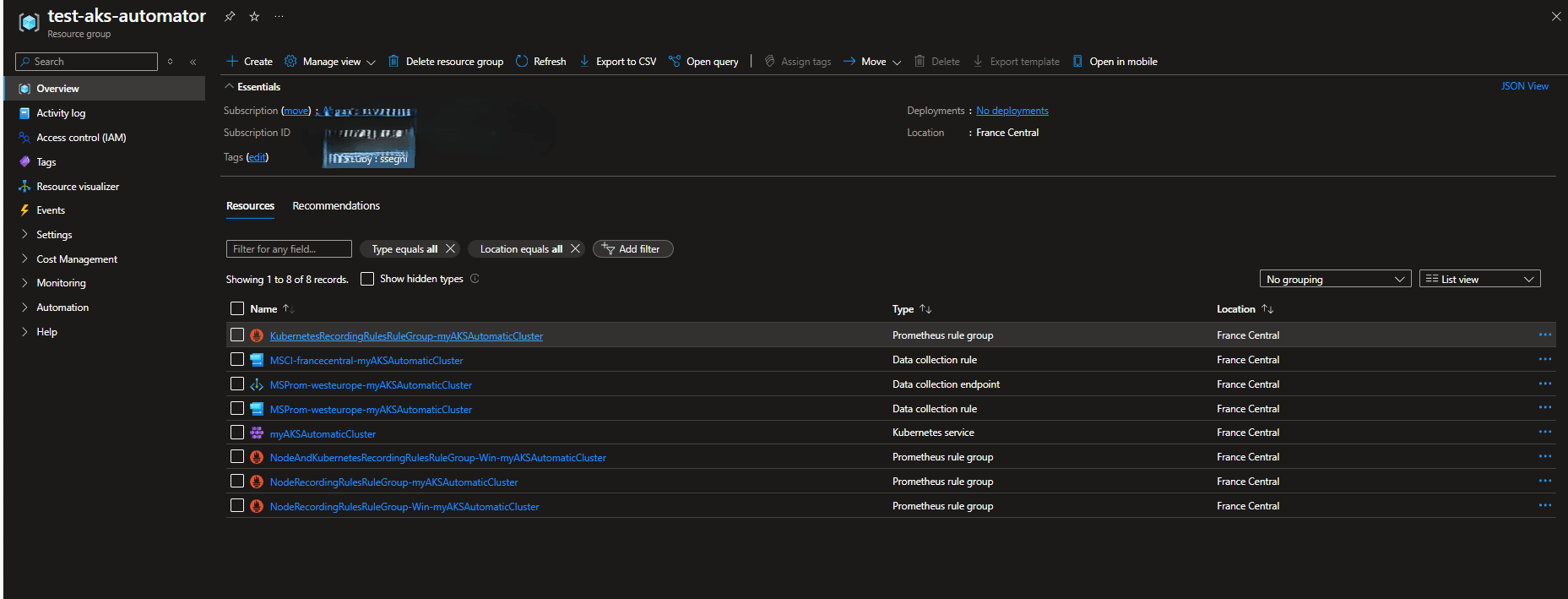Click the subscription move link
Image resolution: width=1568 pixels, height=599 pixels.
296,111
